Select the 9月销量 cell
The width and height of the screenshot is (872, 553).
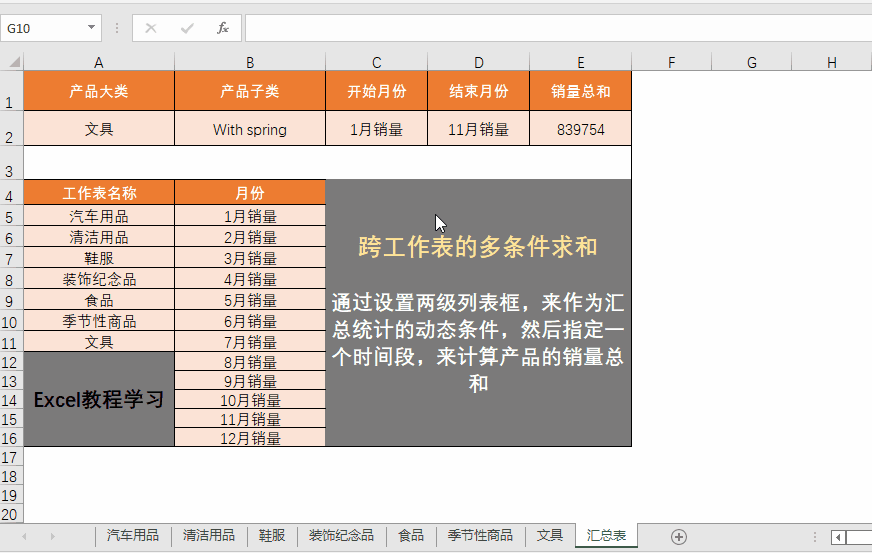coord(250,381)
